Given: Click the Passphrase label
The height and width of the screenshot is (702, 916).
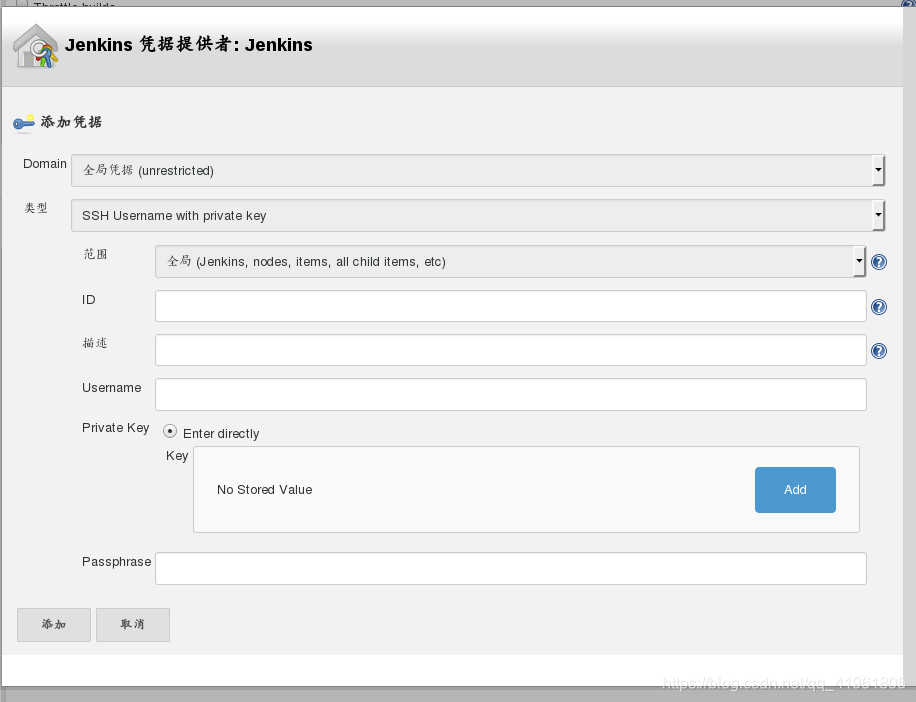Looking at the screenshot, I should (116, 562).
